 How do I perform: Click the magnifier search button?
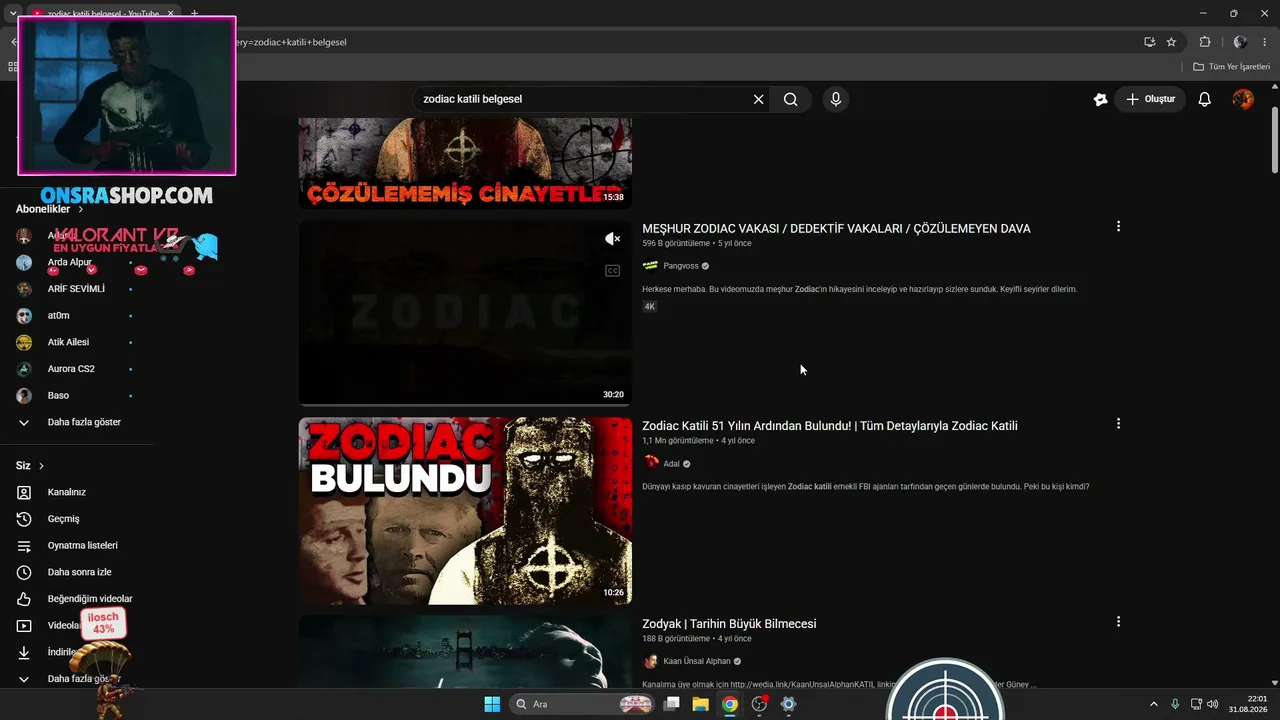pos(791,99)
